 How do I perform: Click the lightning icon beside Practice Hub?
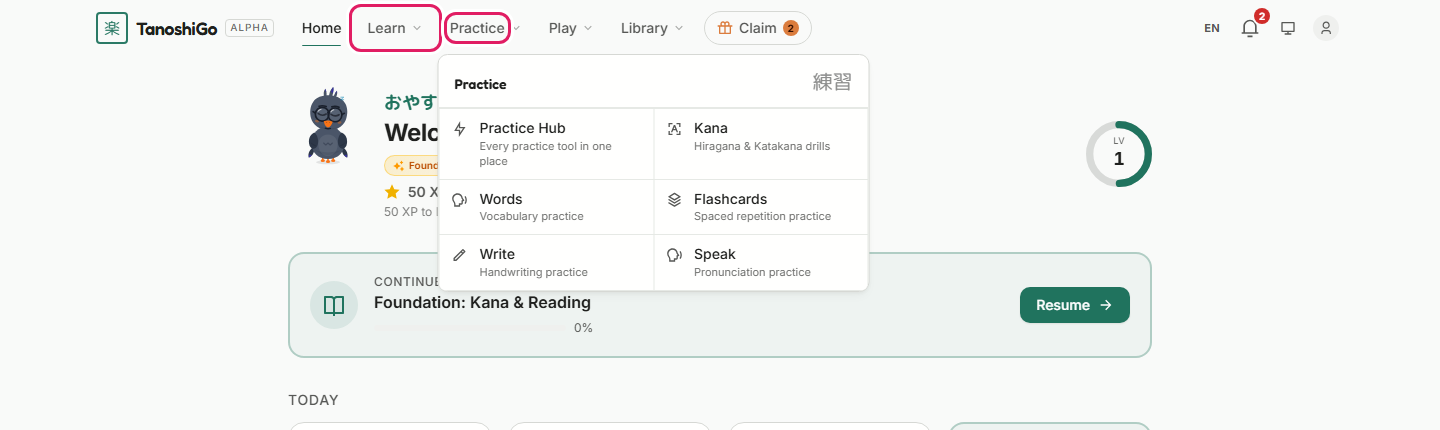[460, 129]
